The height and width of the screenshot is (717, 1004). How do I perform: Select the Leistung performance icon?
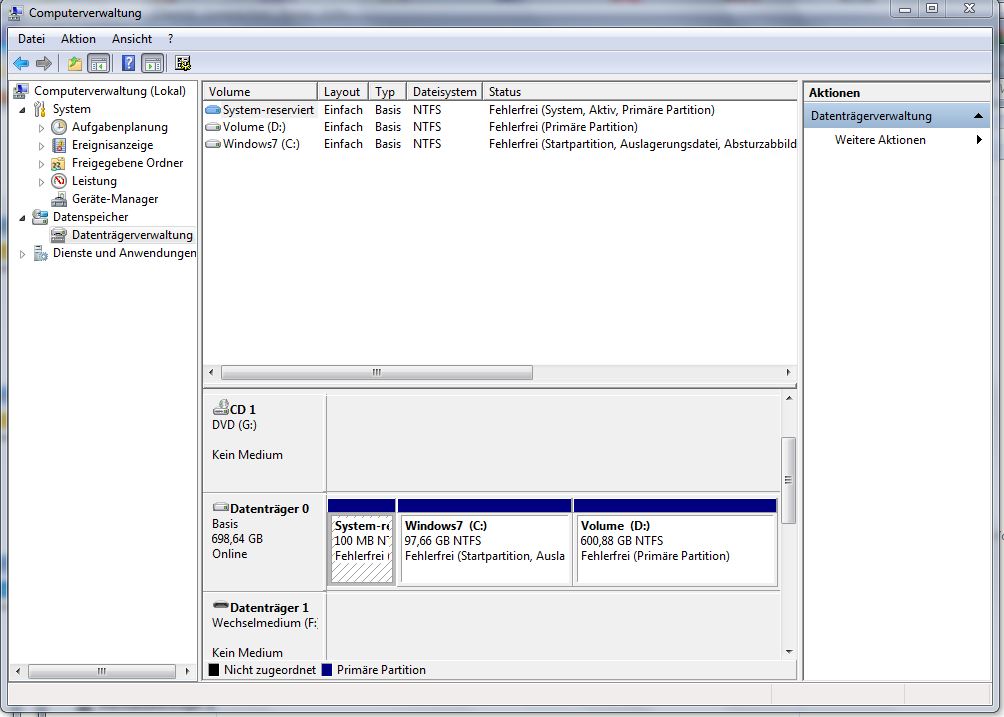click(59, 181)
